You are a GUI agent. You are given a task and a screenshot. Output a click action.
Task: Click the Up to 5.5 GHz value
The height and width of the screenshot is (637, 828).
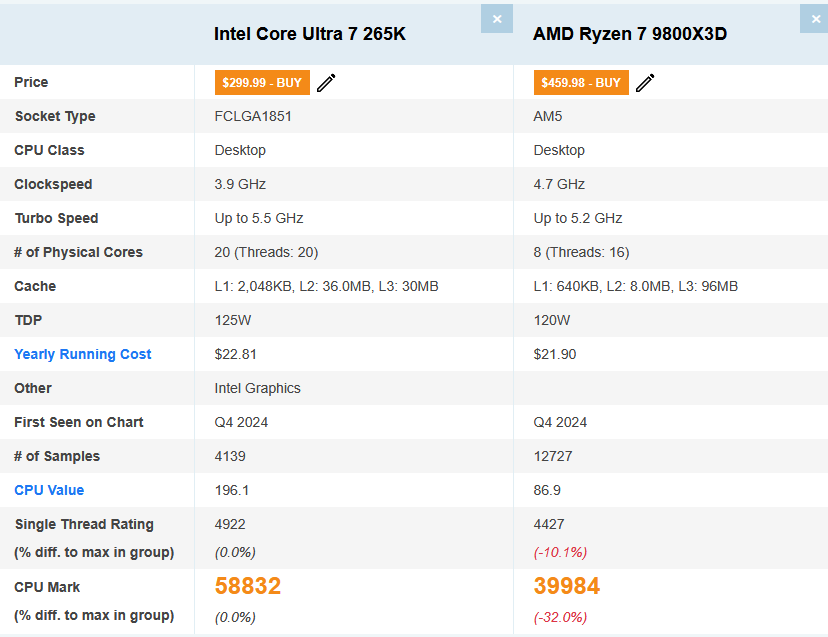[x=259, y=218]
